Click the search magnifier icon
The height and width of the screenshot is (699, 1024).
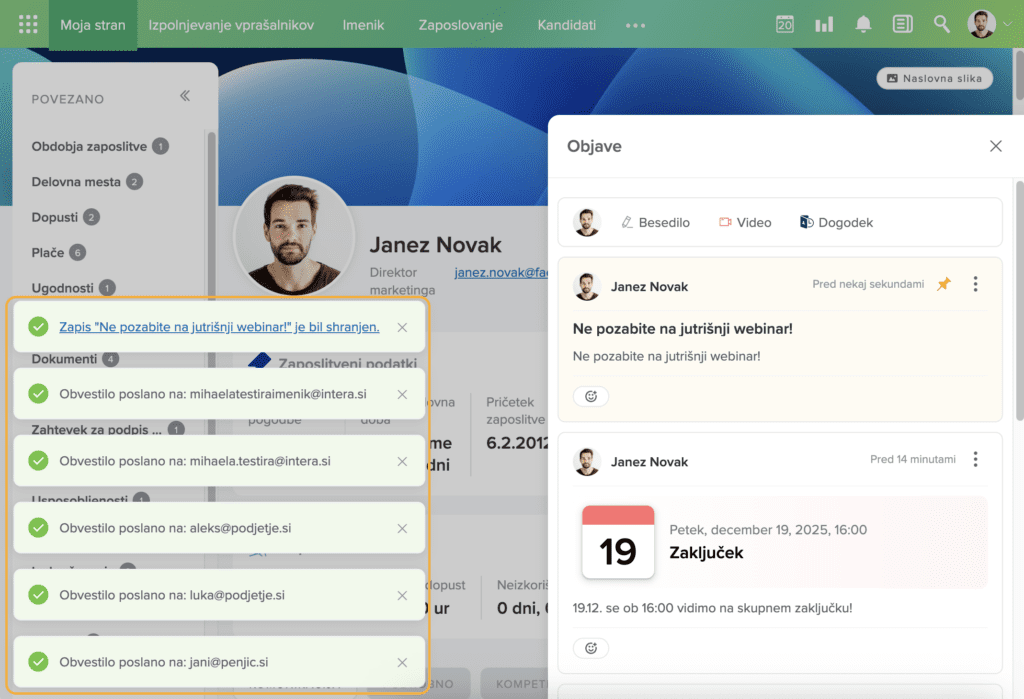pos(941,24)
